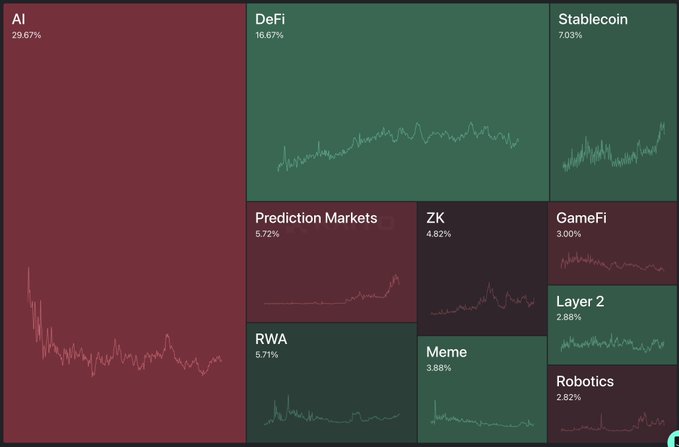Click the Meme sector title
Screen dimensions: 679x447
[446, 352]
